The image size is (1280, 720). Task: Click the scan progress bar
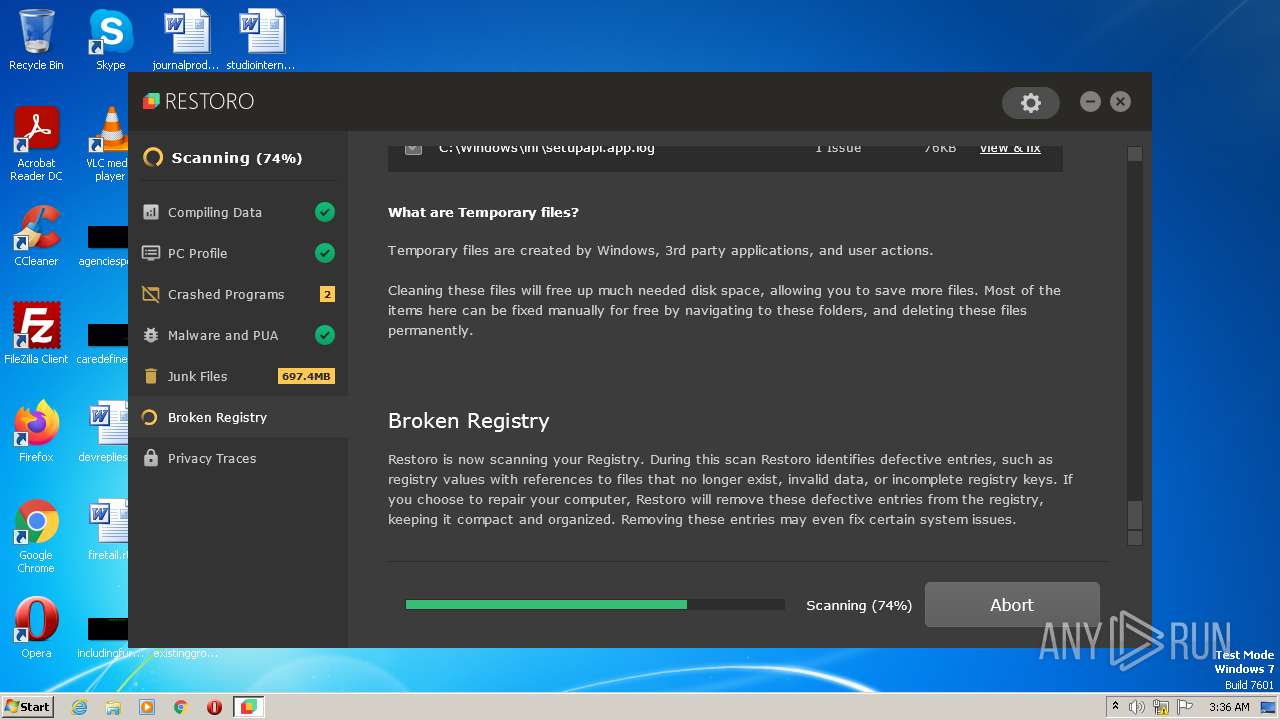click(595, 605)
